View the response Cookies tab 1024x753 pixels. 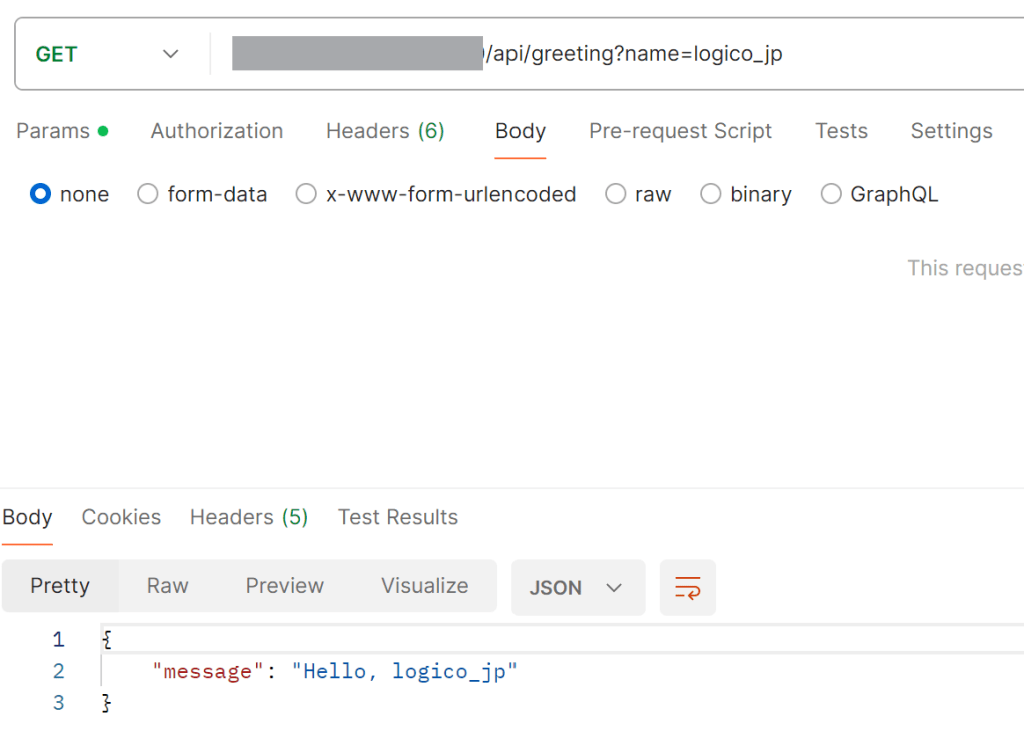(x=121, y=517)
